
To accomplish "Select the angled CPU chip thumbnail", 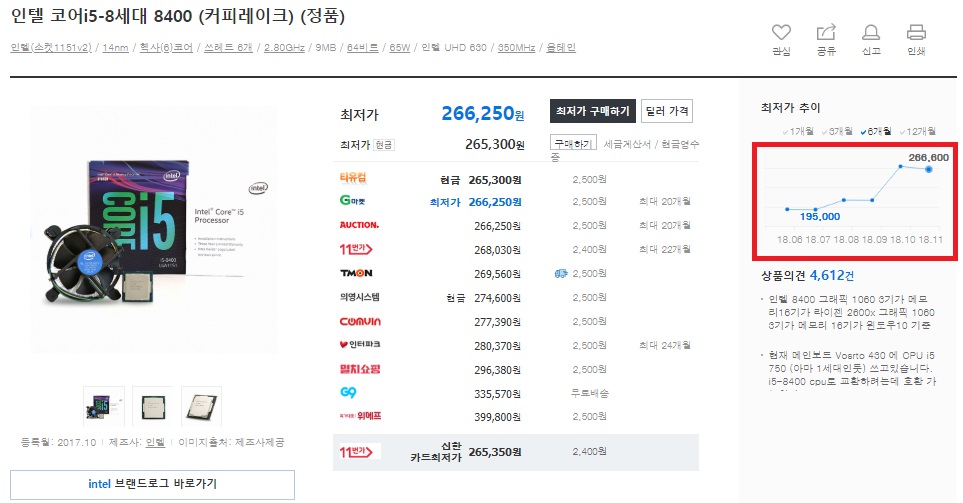I will click(201, 406).
